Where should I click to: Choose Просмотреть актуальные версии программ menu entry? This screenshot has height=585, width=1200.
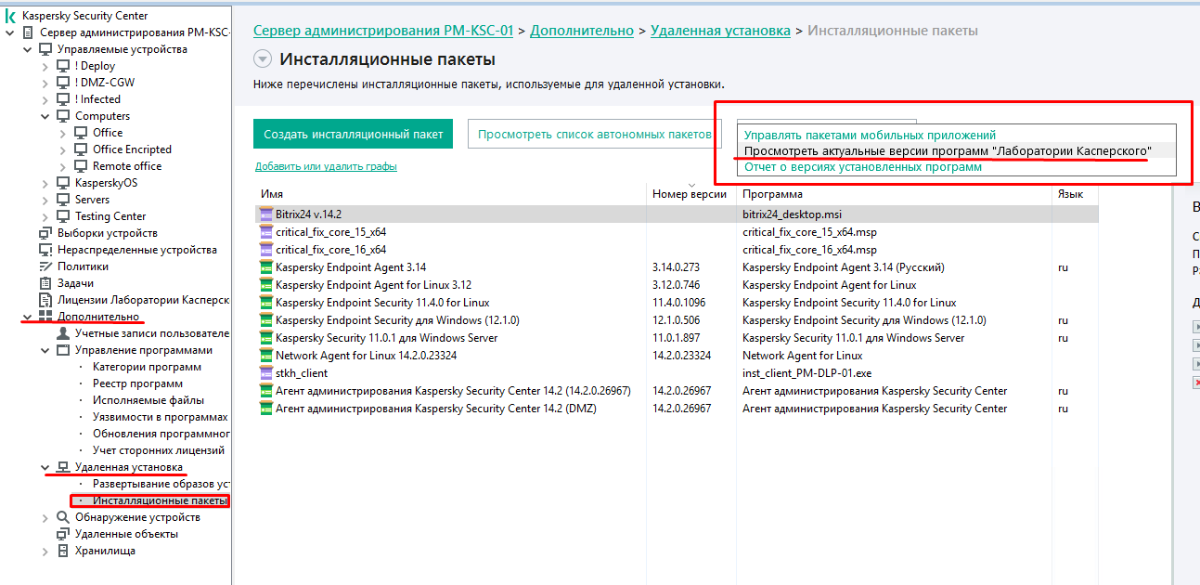(x=947, y=150)
